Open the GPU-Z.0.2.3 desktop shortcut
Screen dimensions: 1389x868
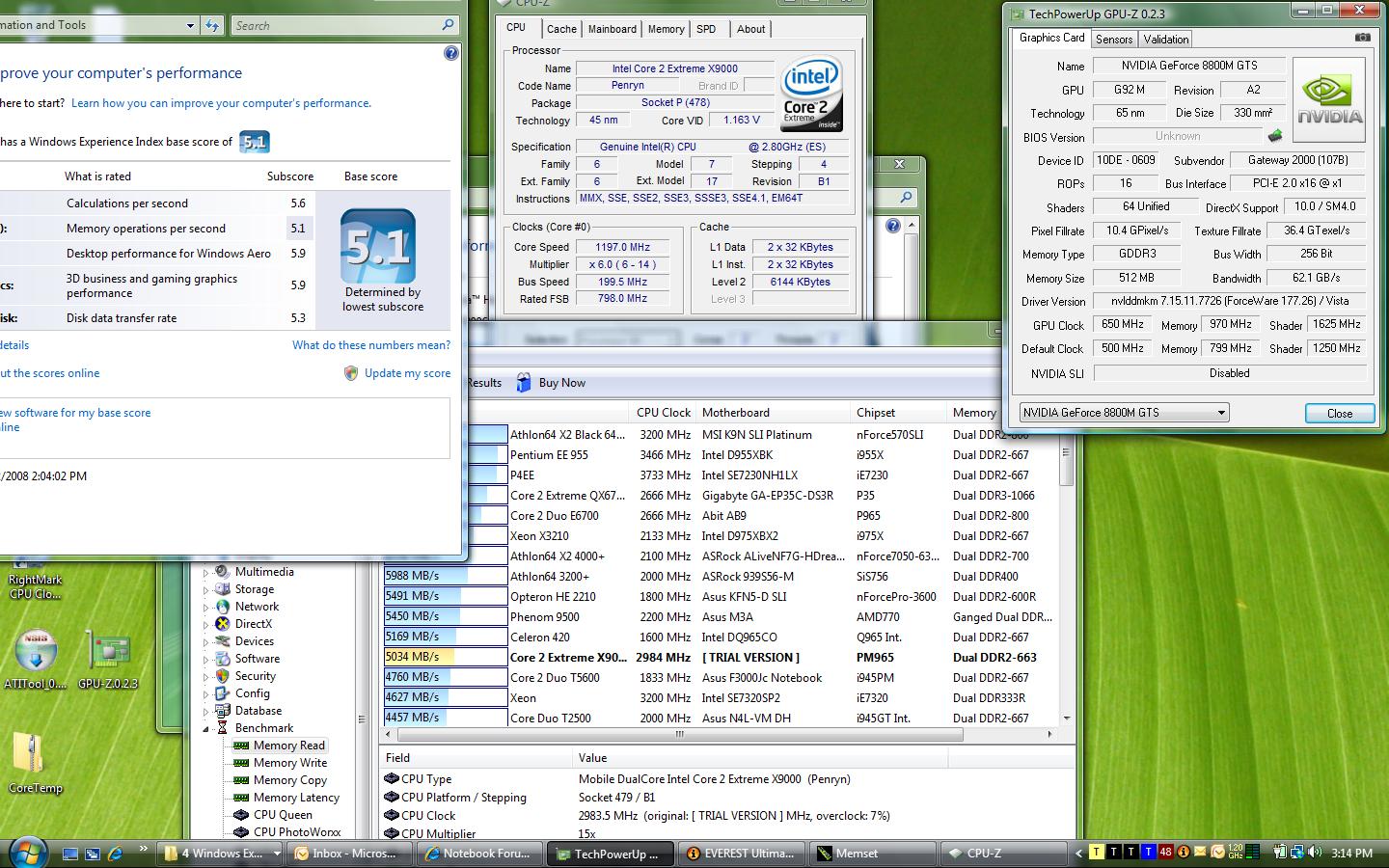click(108, 661)
